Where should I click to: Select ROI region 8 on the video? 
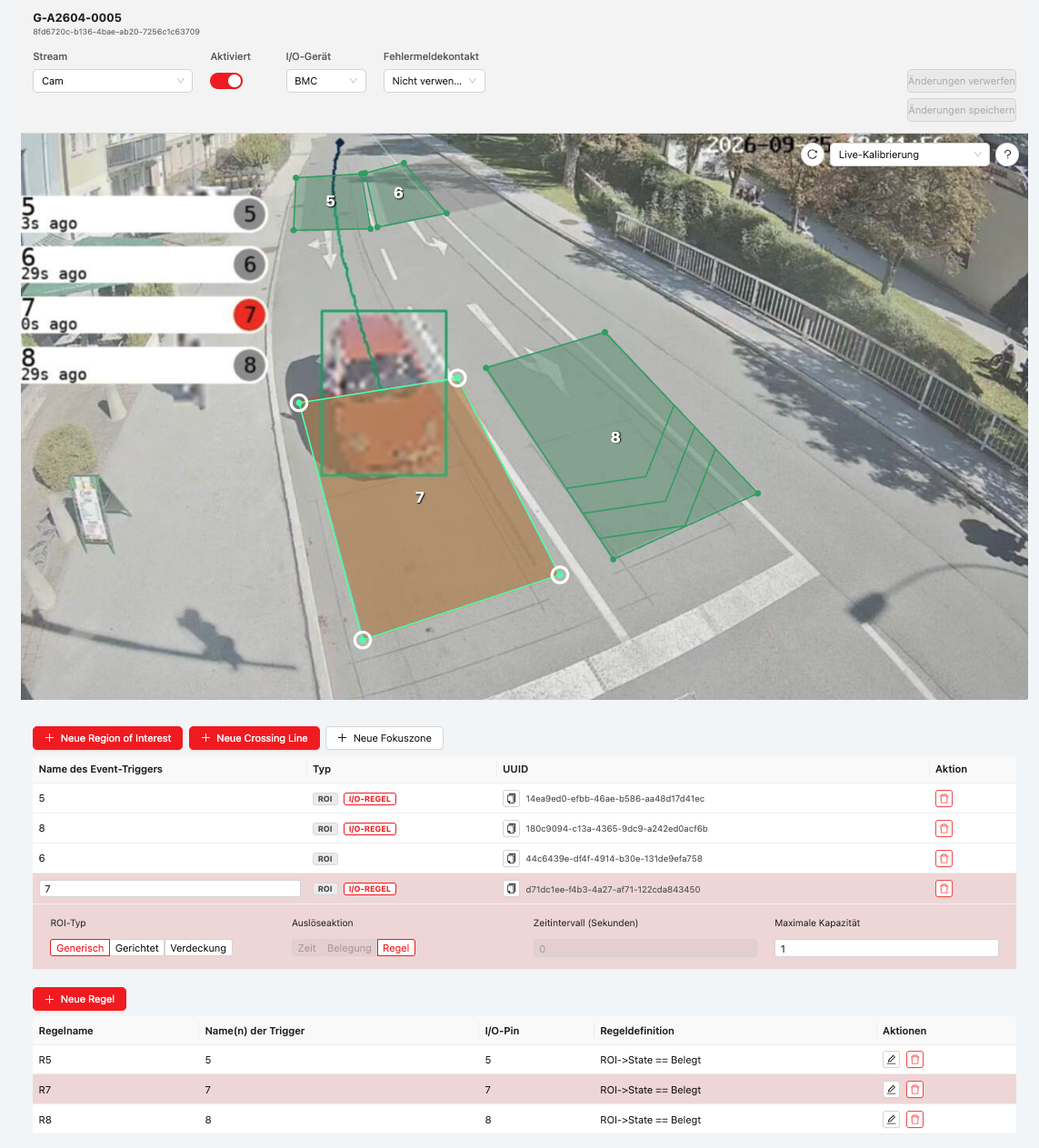pyautogui.click(x=616, y=438)
